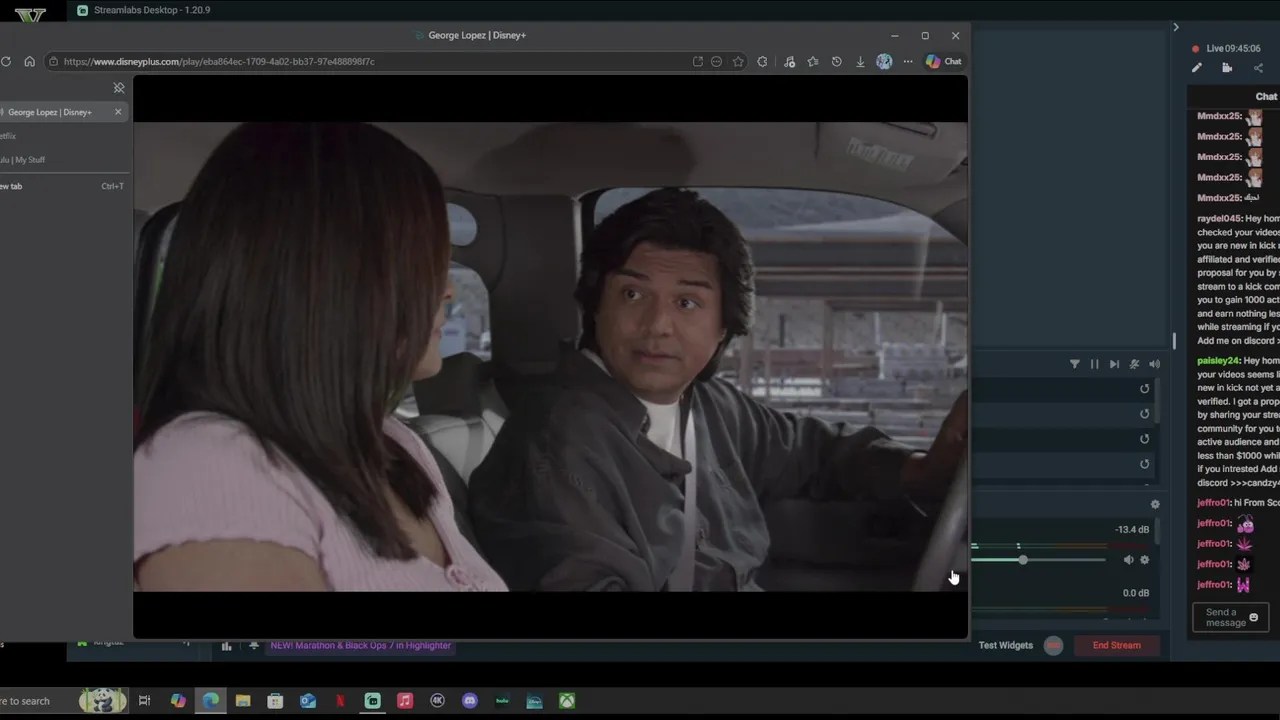Pause using the Streamlabs panel pause icon
This screenshot has height=720, width=1280.
[1094, 364]
